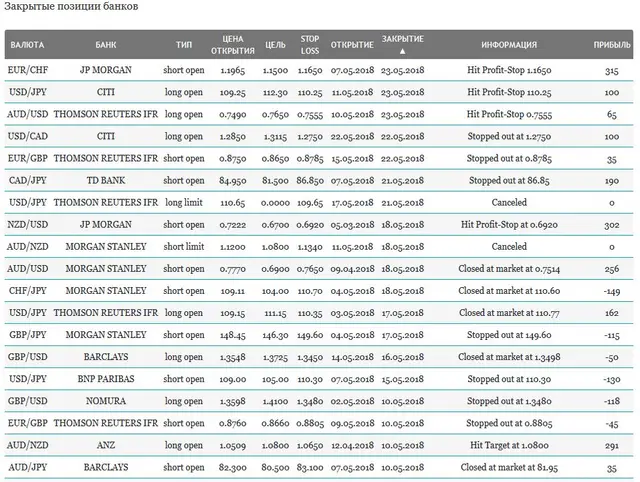Click 'Stopped out at 1.2750' info cell
Screen dimensions: 640x482
pyautogui.click(x=509, y=136)
